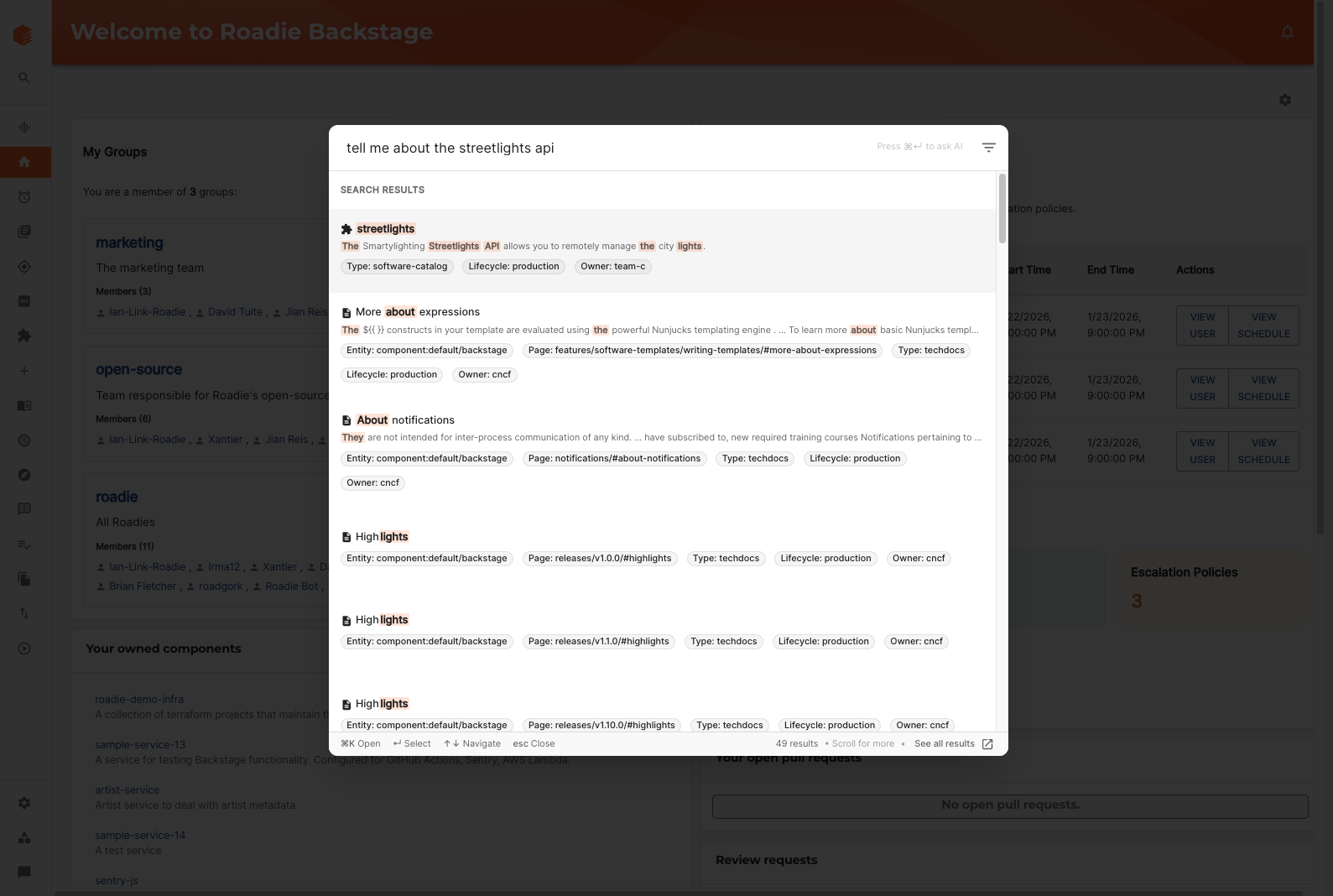Click the message bubble at the sidebar bottom
The width and height of the screenshot is (1333, 896).
pos(24,872)
